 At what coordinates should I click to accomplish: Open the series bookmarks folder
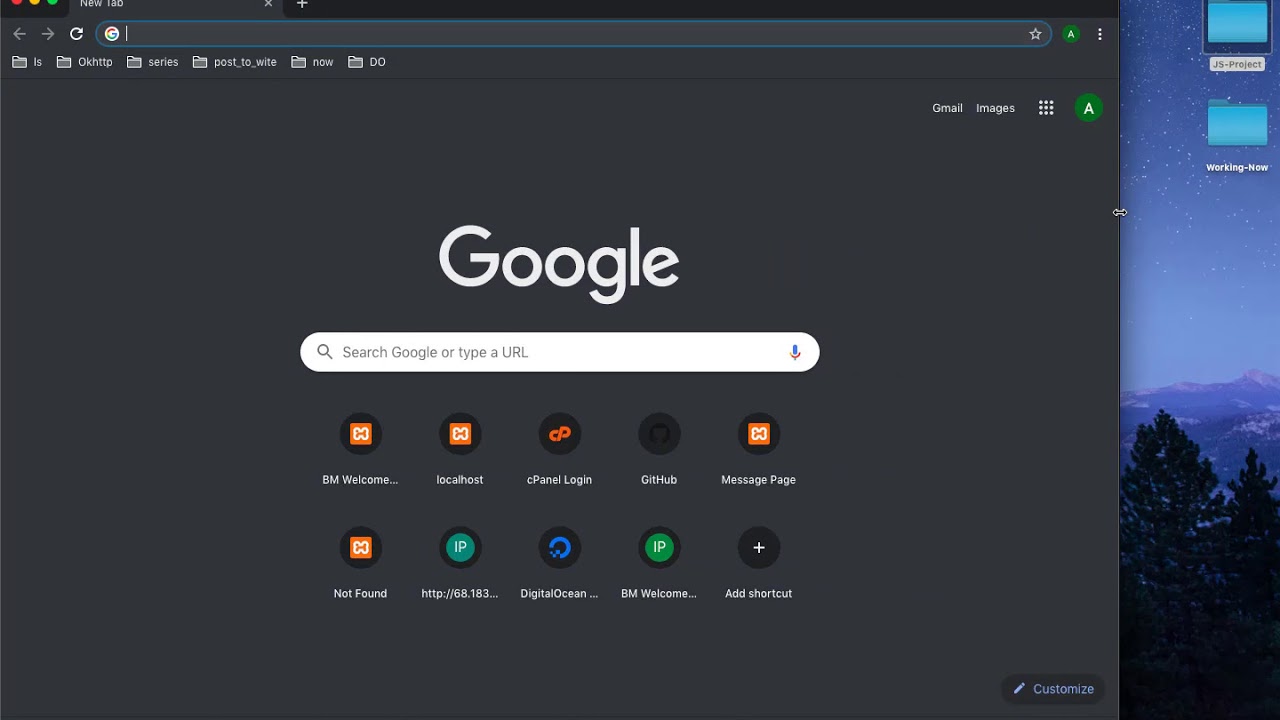tap(153, 62)
